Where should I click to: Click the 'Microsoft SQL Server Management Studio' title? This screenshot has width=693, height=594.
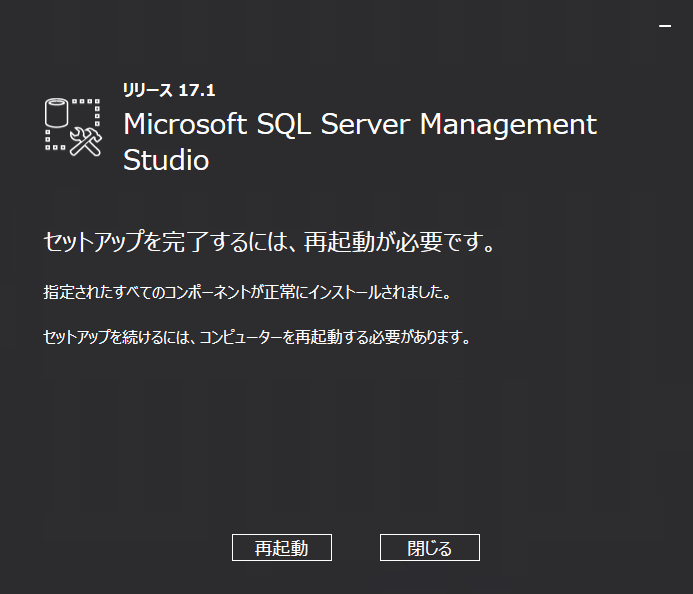[360, 141]
